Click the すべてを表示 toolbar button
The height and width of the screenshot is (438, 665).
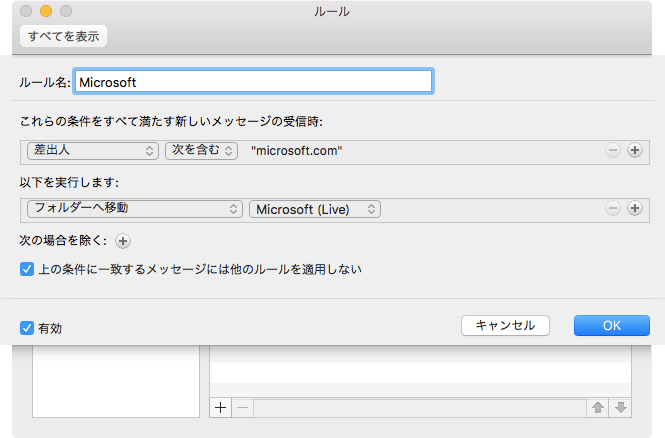(63, 36)
